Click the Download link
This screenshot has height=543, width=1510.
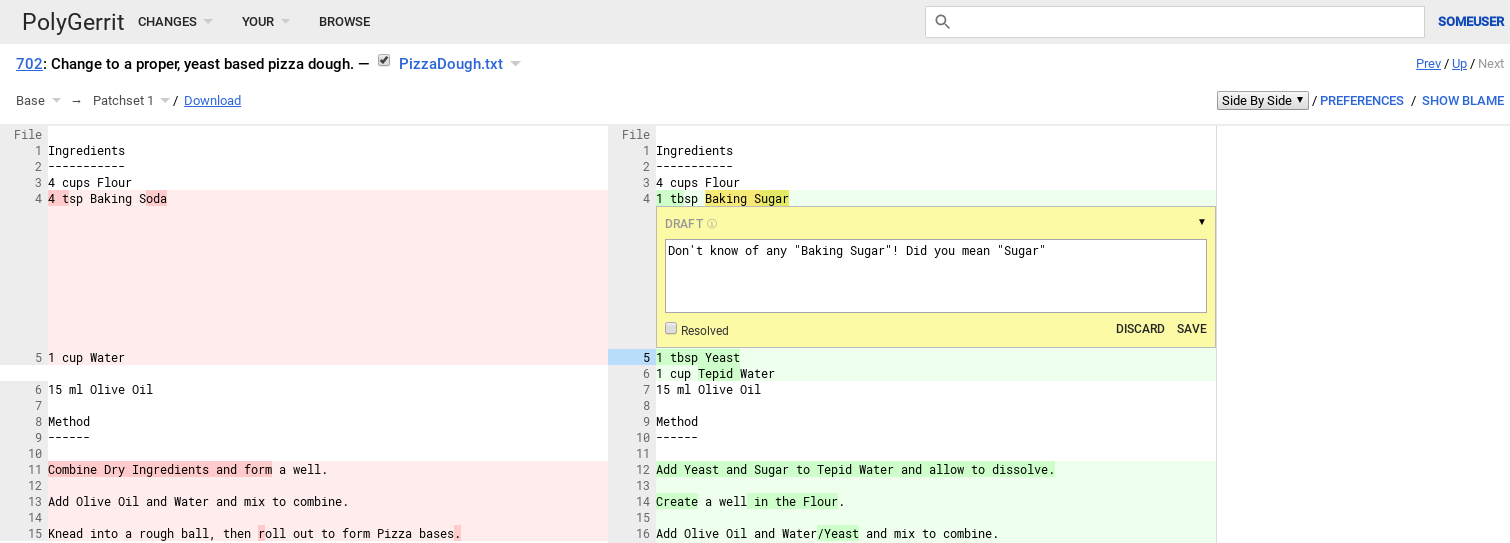click(x=212, y=101)
